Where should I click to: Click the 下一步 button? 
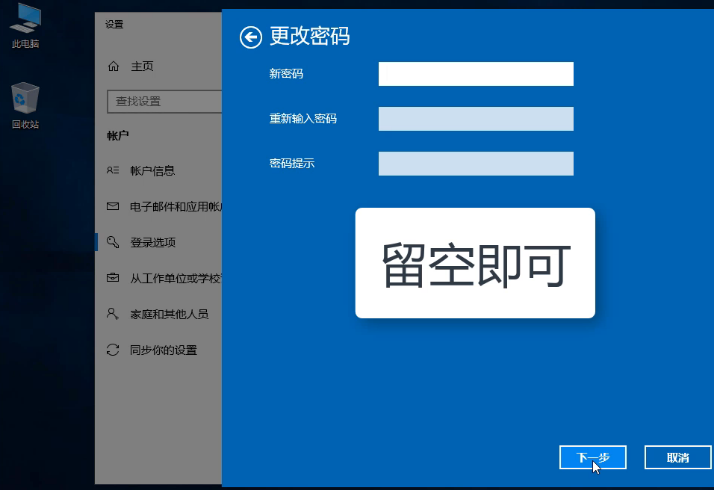pyautogui.click(x=592, y=457)
